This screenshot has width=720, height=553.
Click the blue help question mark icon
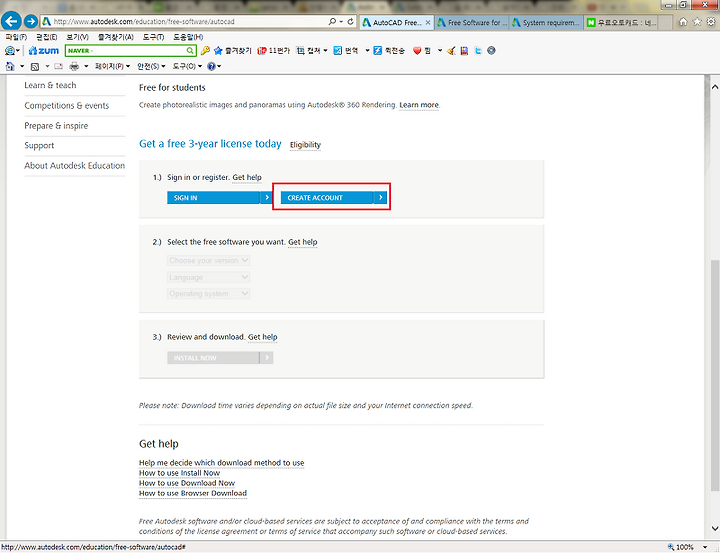211,67
